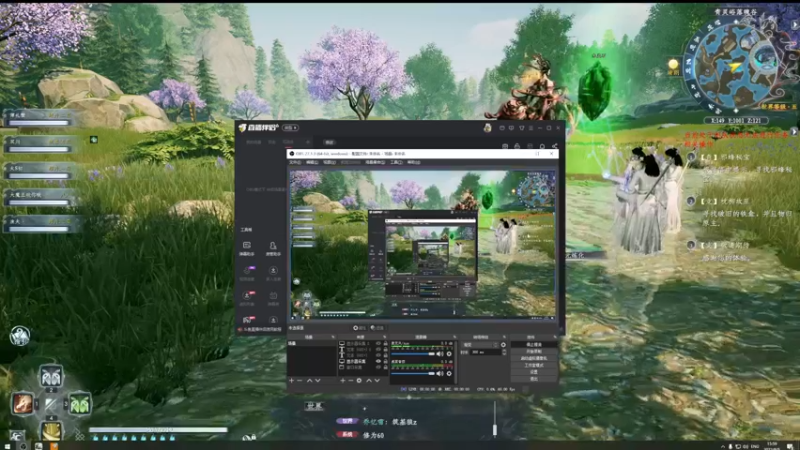This screenshot has width=800, height=450.
Task: Click the OBS preview canvas
Action: [422, 244]
